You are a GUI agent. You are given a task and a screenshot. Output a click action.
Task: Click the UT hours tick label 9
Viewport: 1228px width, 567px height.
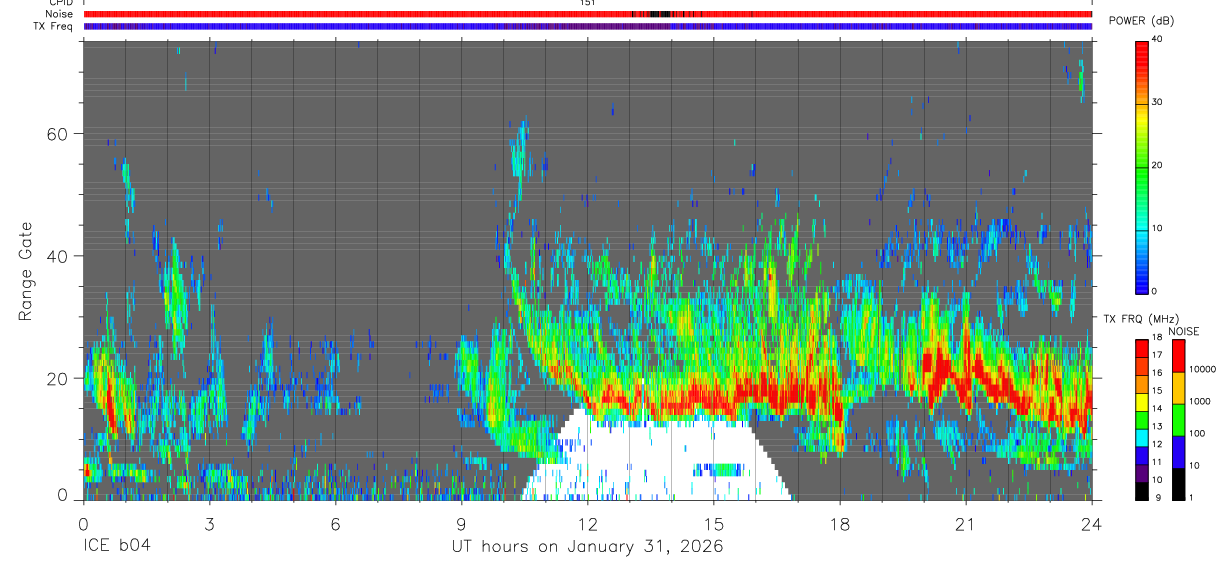[461, 524]
